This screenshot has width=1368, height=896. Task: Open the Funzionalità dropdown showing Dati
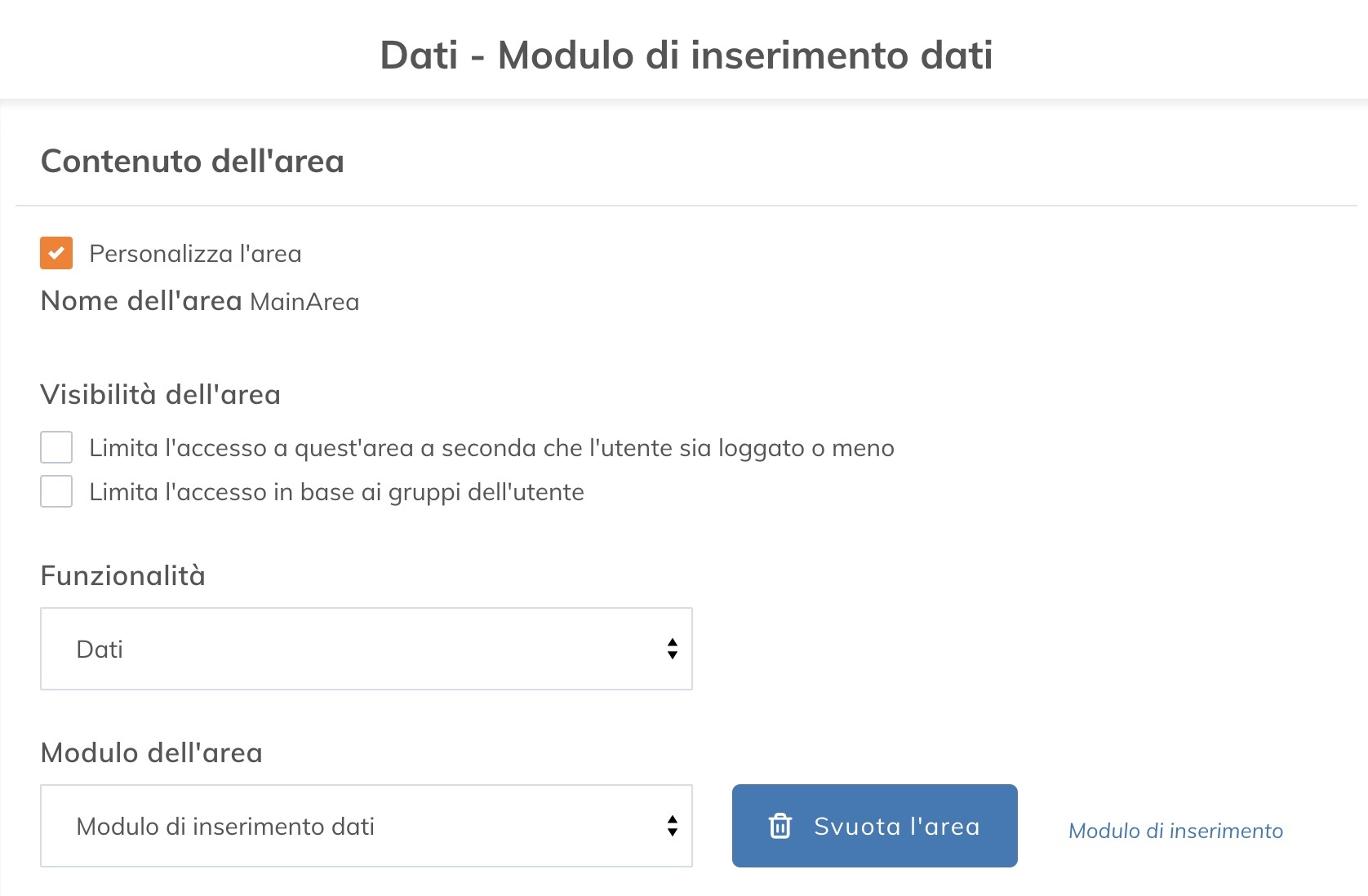point(366,649)
